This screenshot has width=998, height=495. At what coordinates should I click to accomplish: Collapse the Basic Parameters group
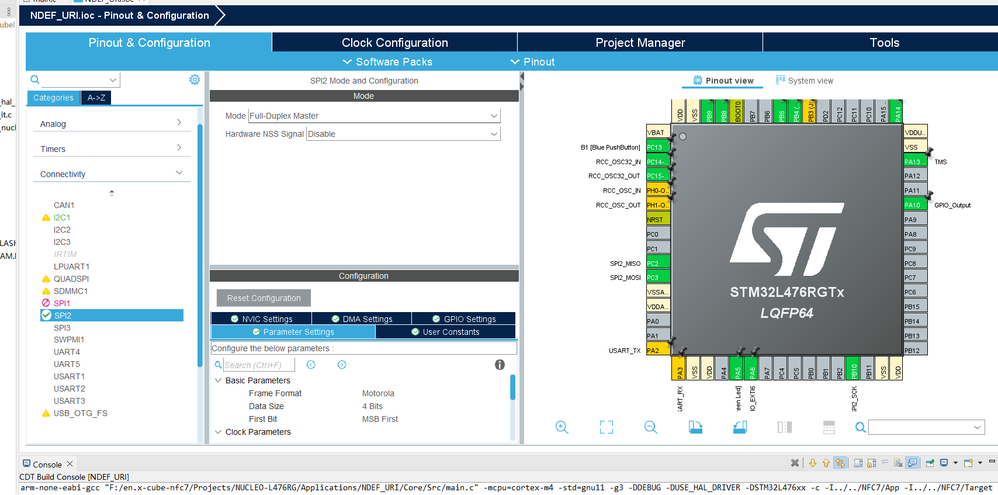coord(219,380)
